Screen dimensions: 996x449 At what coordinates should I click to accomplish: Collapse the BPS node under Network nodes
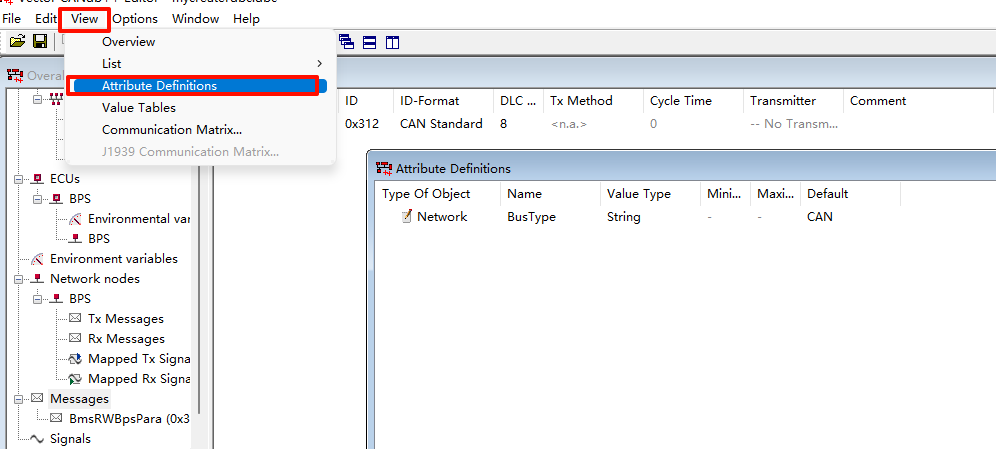coord(37,298)
